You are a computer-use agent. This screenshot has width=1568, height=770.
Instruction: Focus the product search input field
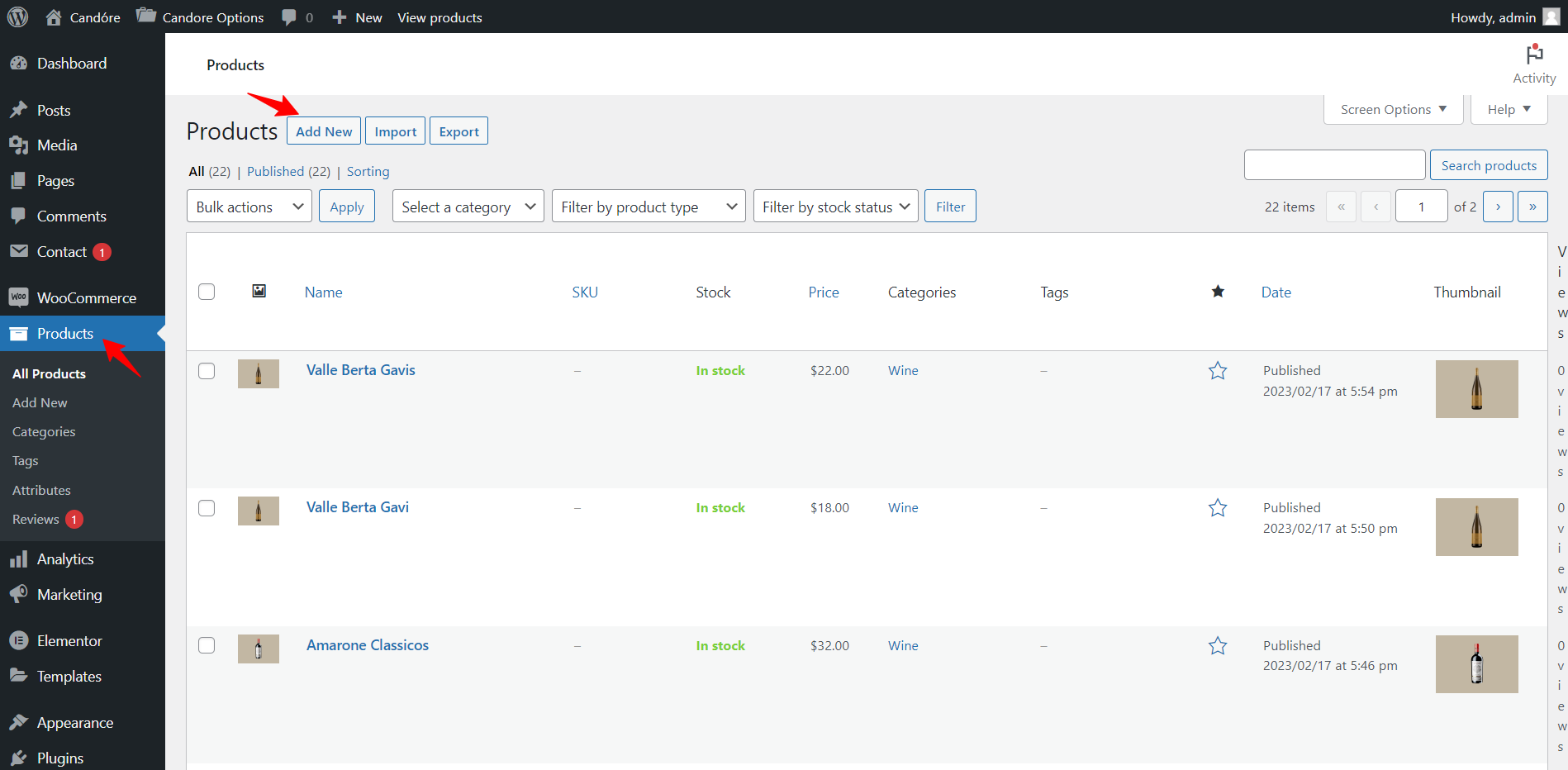(x=1335, y=165)
